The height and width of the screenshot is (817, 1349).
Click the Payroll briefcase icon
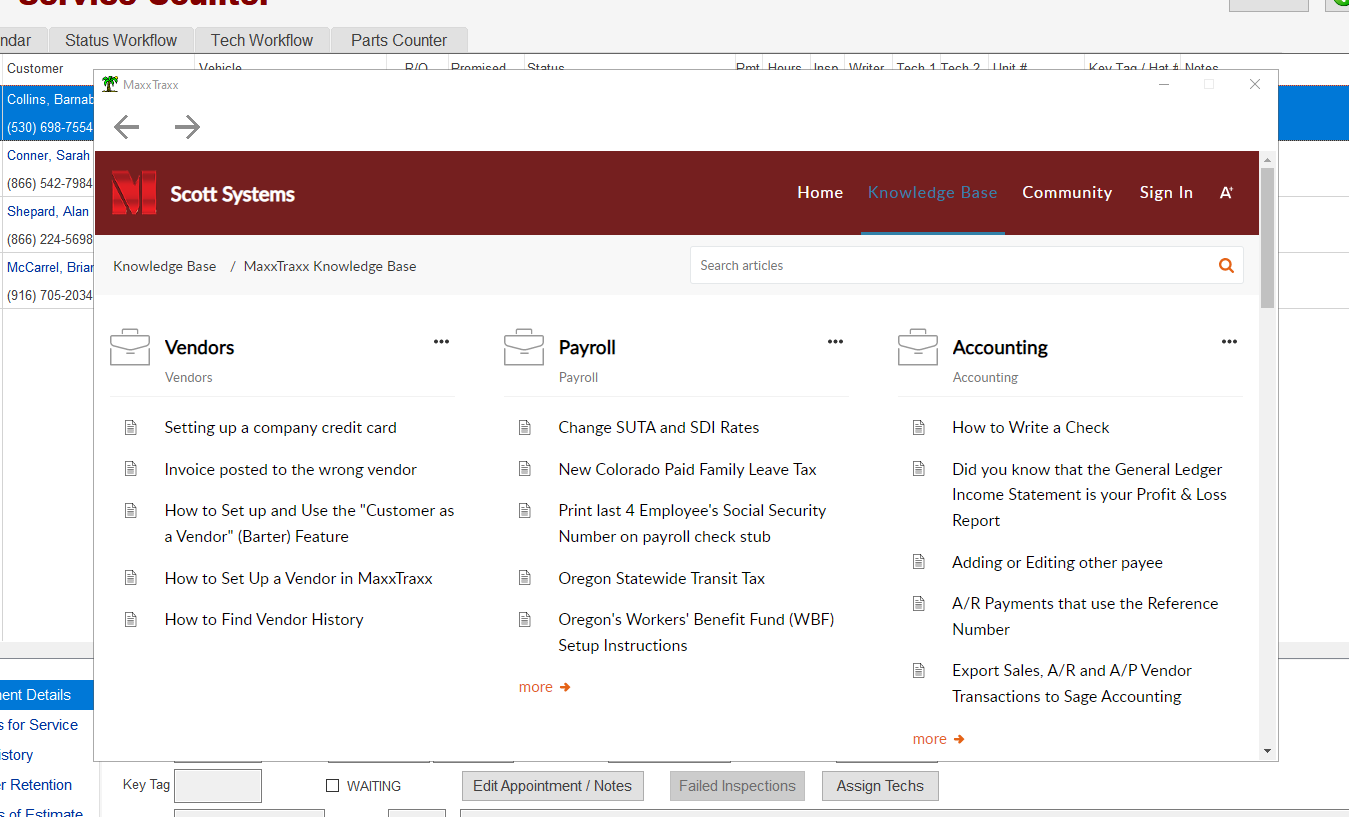point(524,347)
